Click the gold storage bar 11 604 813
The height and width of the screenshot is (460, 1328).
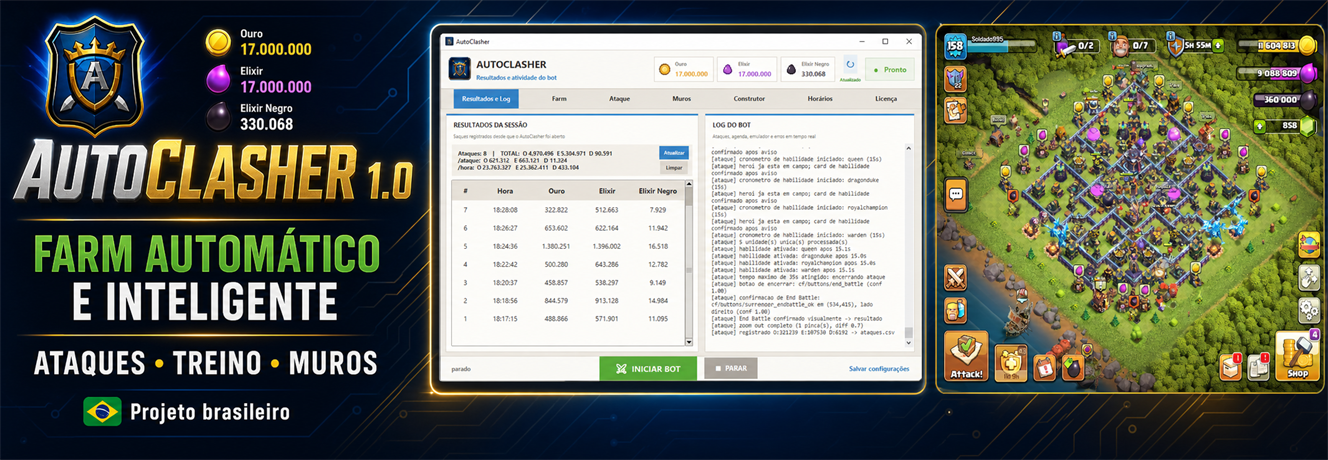point(1279,45)
